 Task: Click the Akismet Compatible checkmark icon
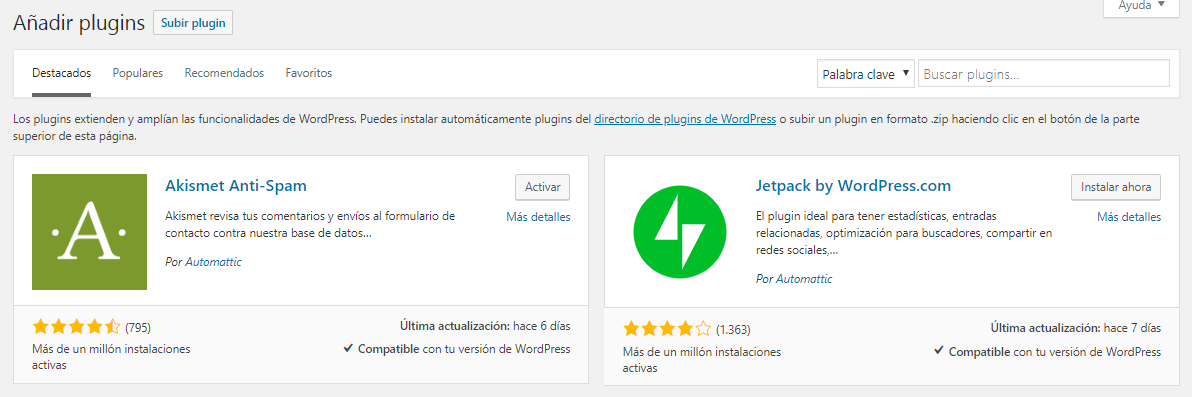(348, 349)
